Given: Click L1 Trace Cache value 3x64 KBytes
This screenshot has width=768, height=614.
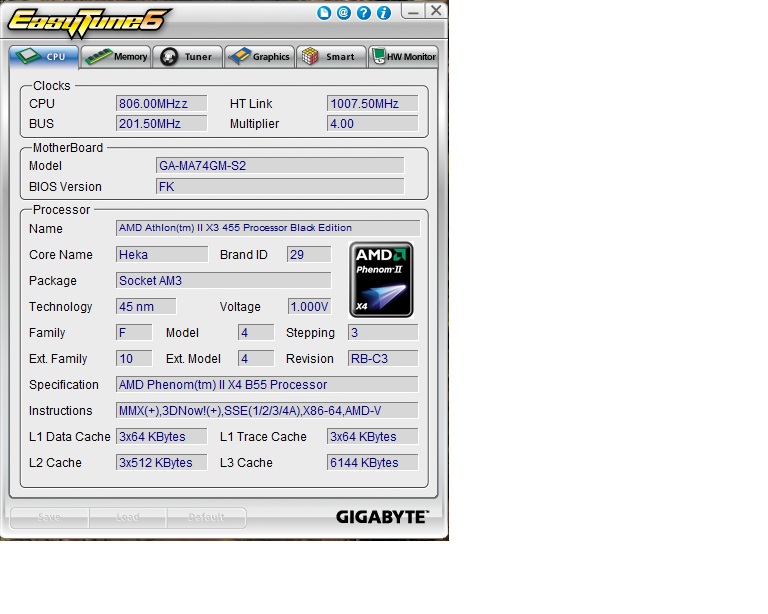Looking at the screenshot, I should pos(373,436).
